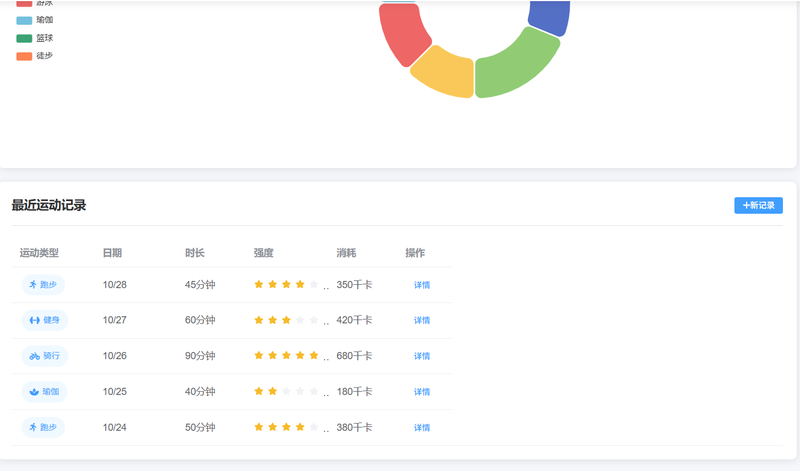The height and width of the screenshot is (471, 800).
Task: Click the 350千卡 calorie value
Action: (x=354, y=285)
